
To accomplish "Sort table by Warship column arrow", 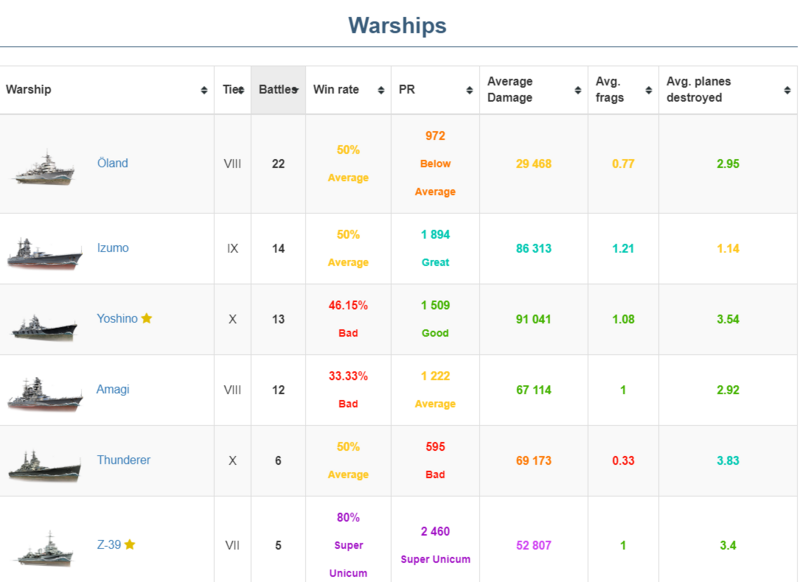I will tap(204, 90).
